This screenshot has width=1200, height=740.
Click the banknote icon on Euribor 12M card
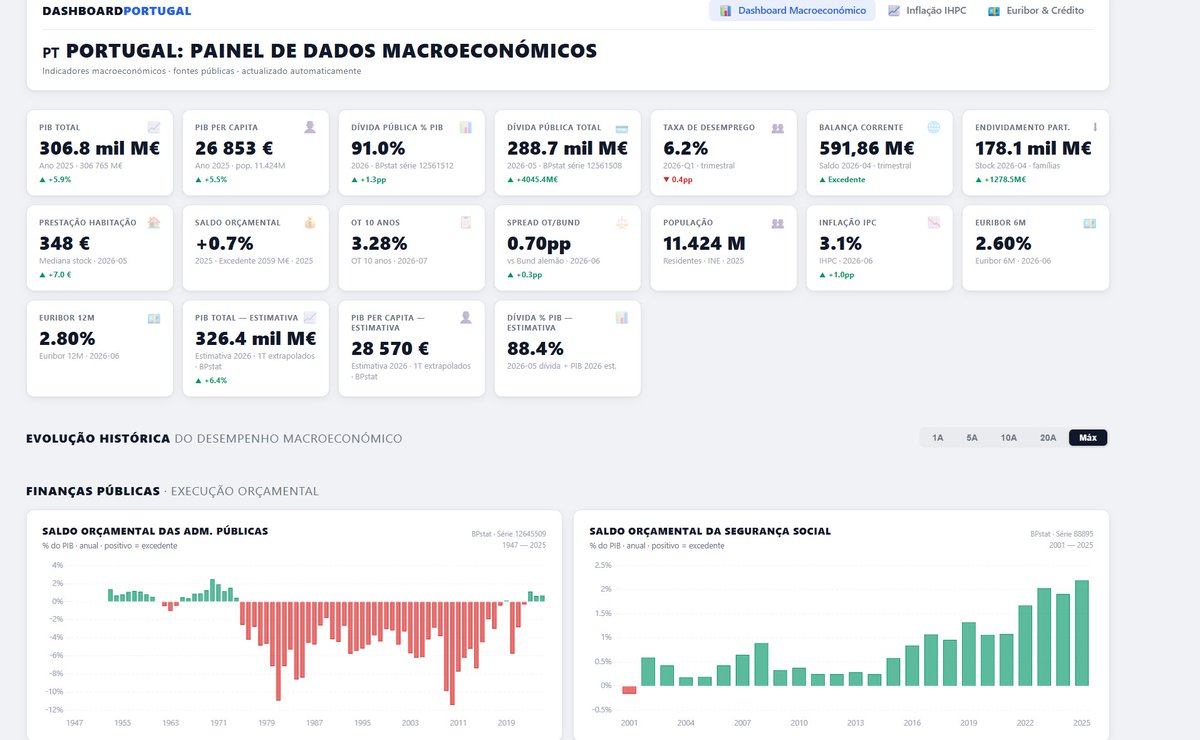(x=153, y=318)
